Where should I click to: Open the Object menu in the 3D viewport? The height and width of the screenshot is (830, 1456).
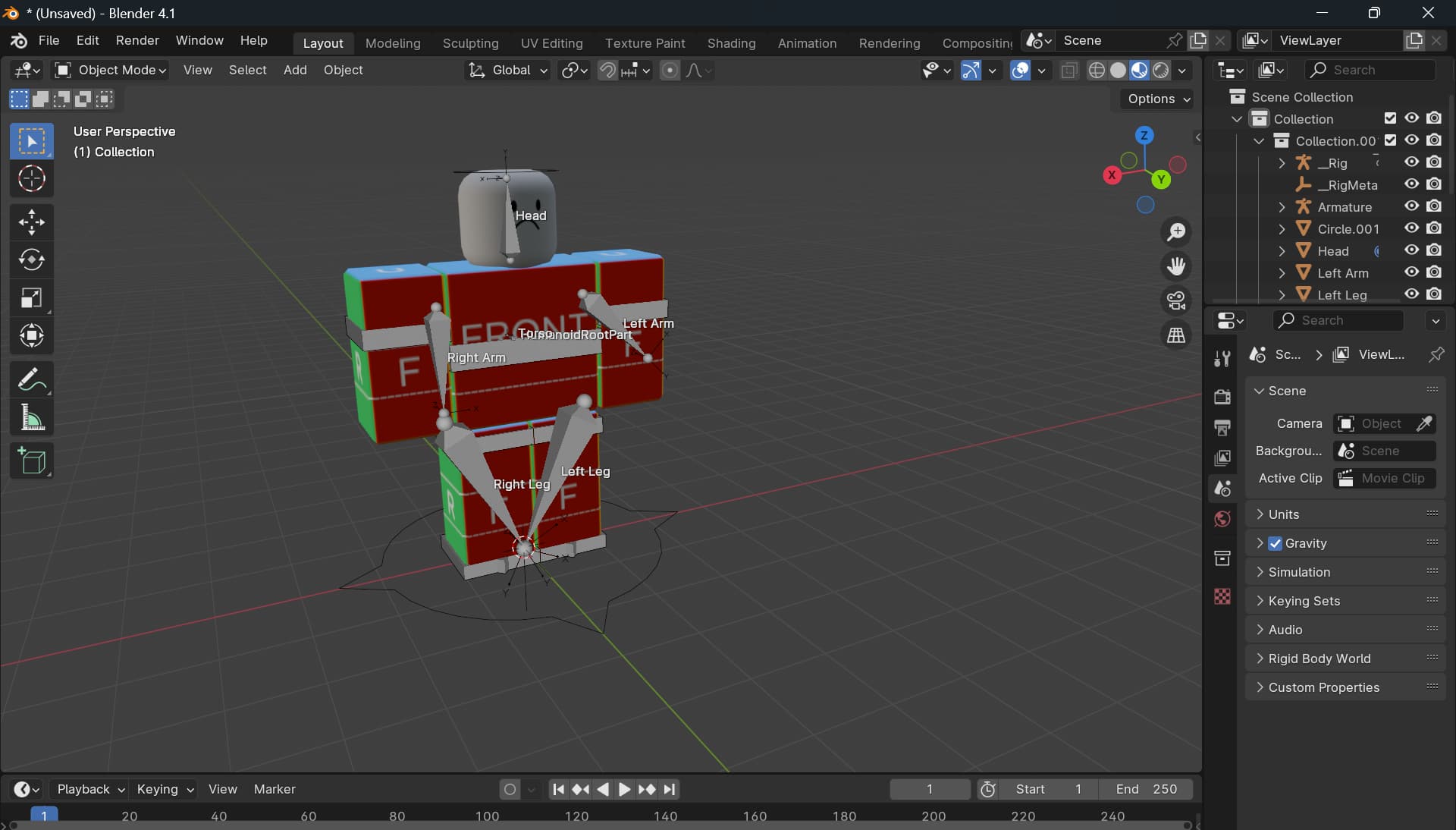(x=343, y=70)
